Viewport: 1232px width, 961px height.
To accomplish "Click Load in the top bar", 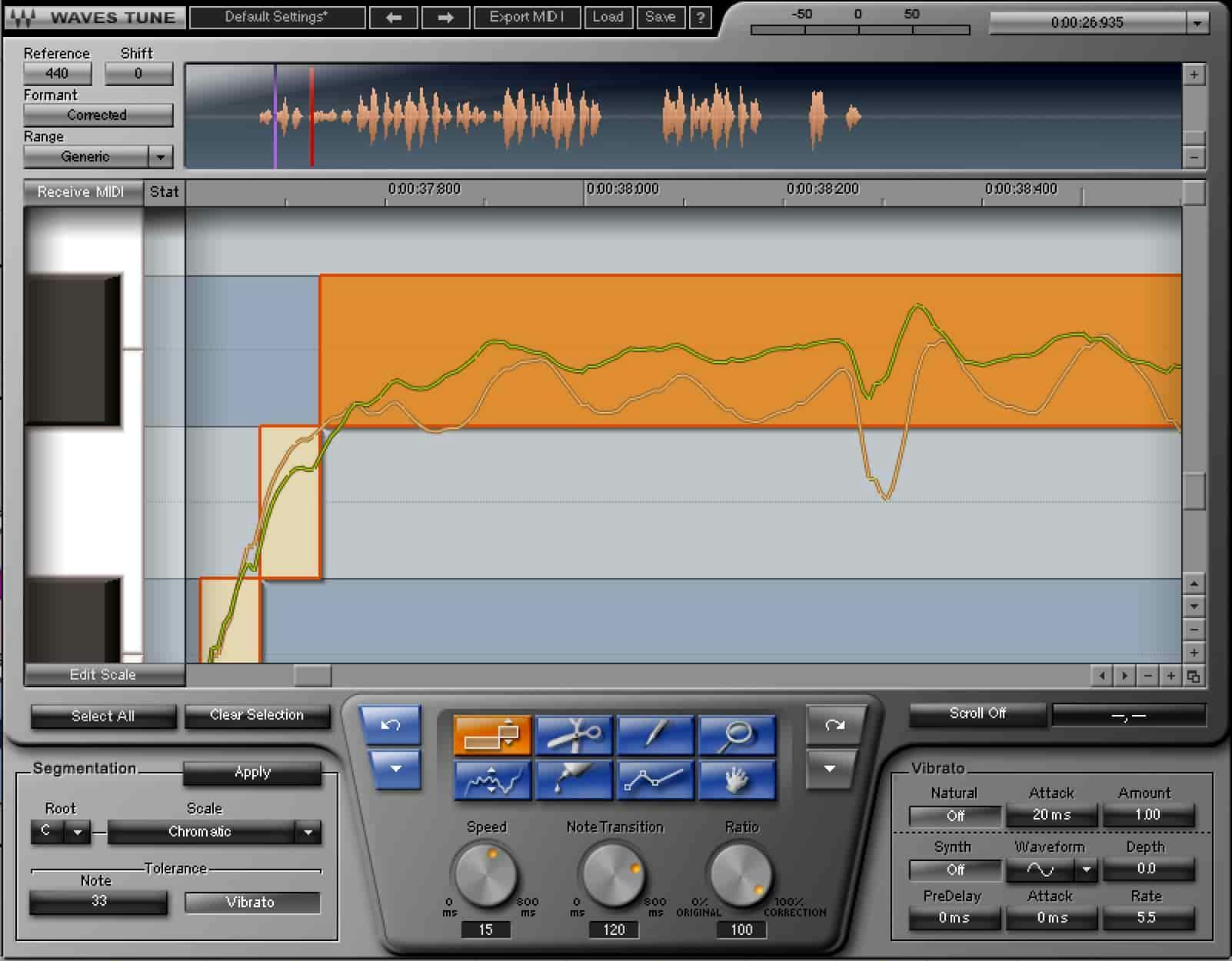I will (608, 17).
